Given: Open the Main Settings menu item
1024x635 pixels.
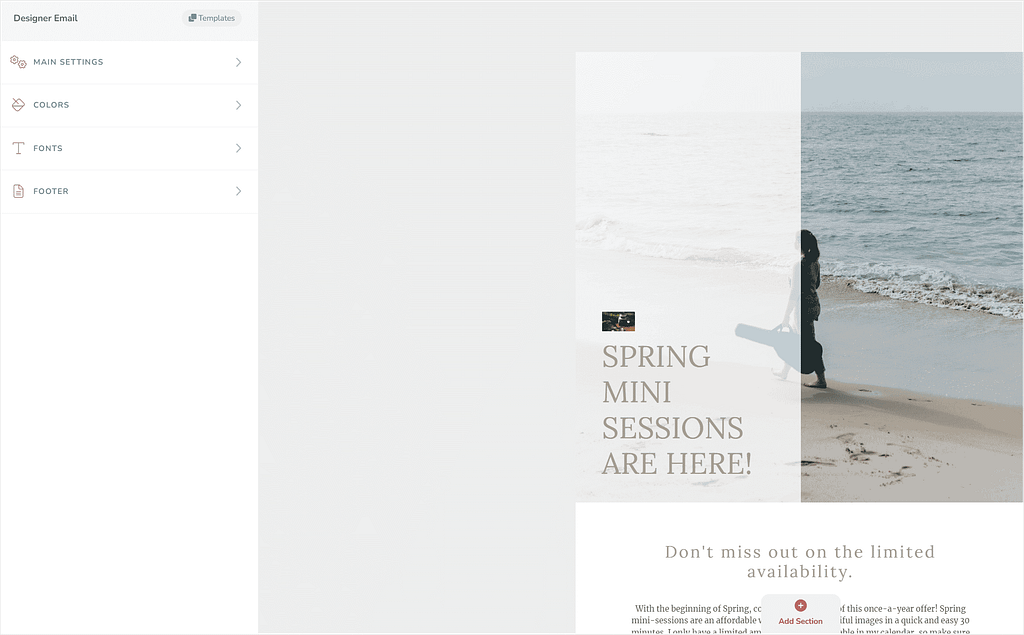Looking at the screenshot, I should [x=129, y=62].
